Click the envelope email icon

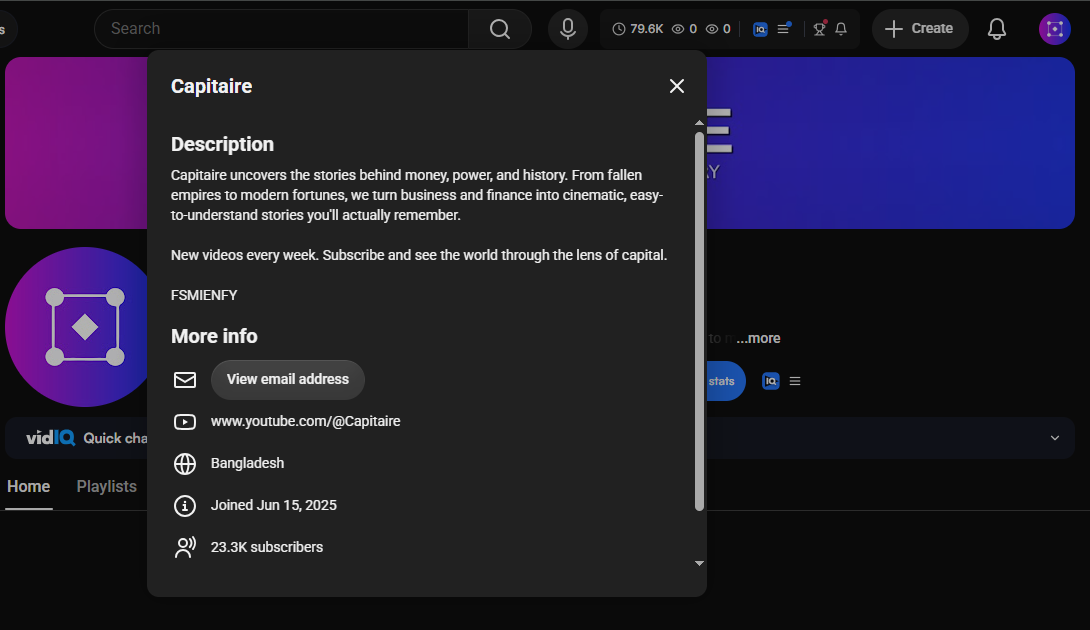pyautogui.click(x=185, y=380)
